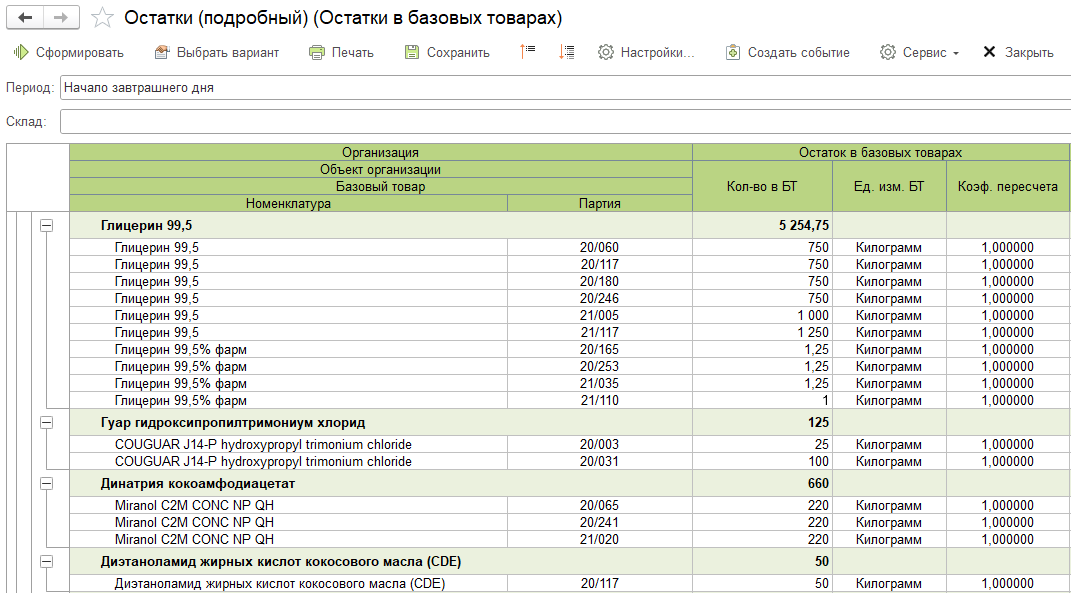Click coefficient 1,000000 in batch 20/060 row
The width and height of the screenshot is (1071, 593).
(x=1008, y=247)
